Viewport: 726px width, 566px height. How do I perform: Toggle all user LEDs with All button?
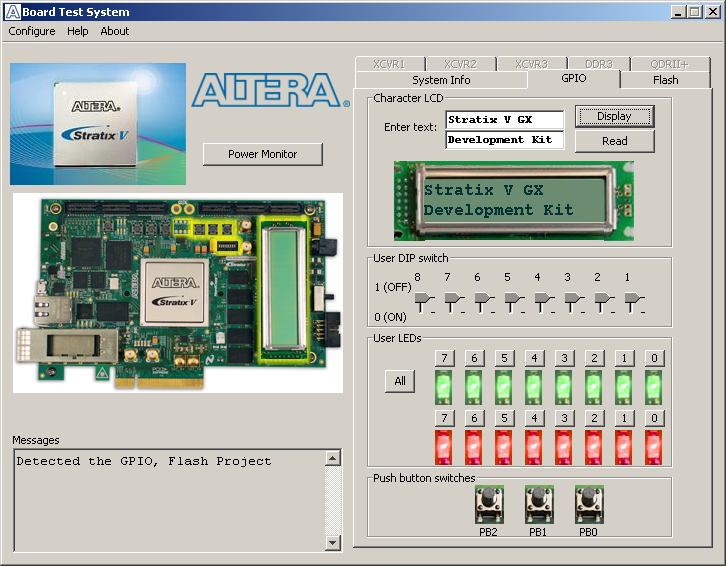point(400,381)
